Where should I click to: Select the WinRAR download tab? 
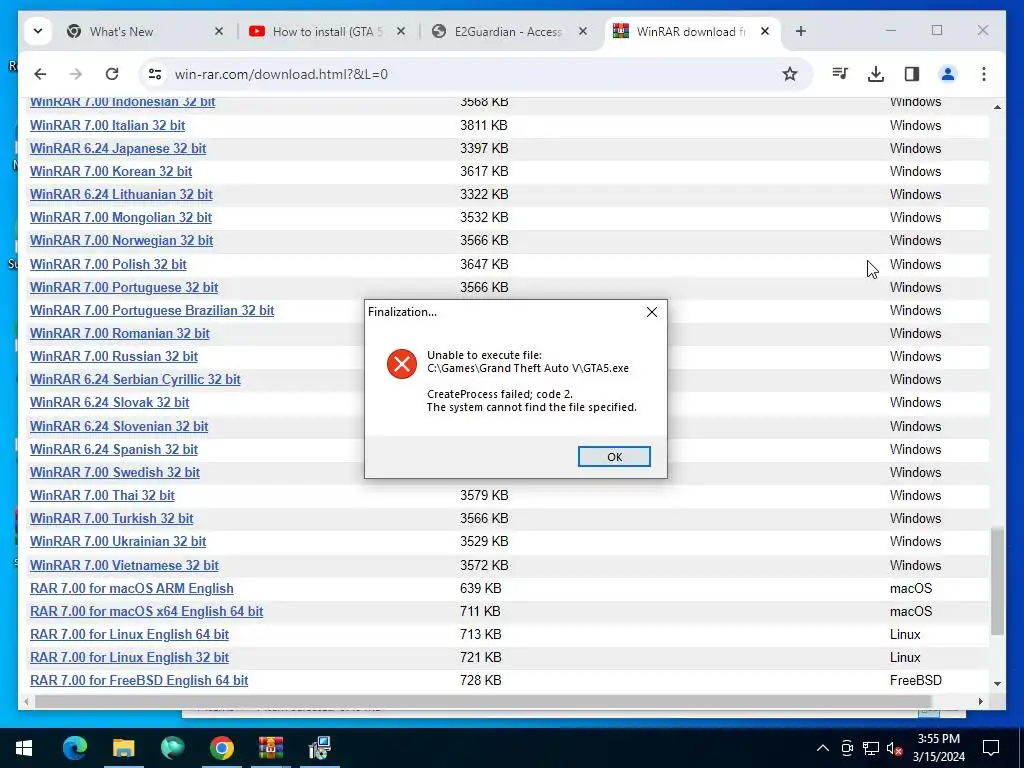(692, 31)
